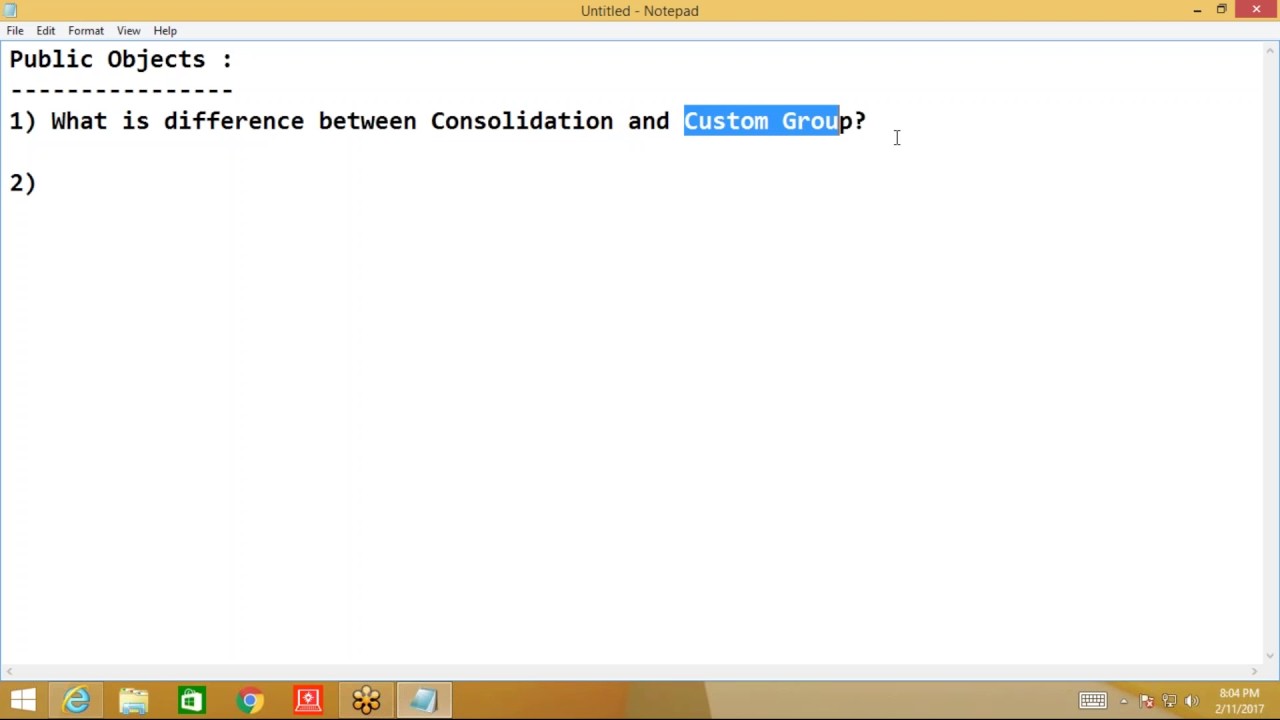Open network status tray icon
This screenshot has width=1280, height=720.
click(x=1169, y=701)
